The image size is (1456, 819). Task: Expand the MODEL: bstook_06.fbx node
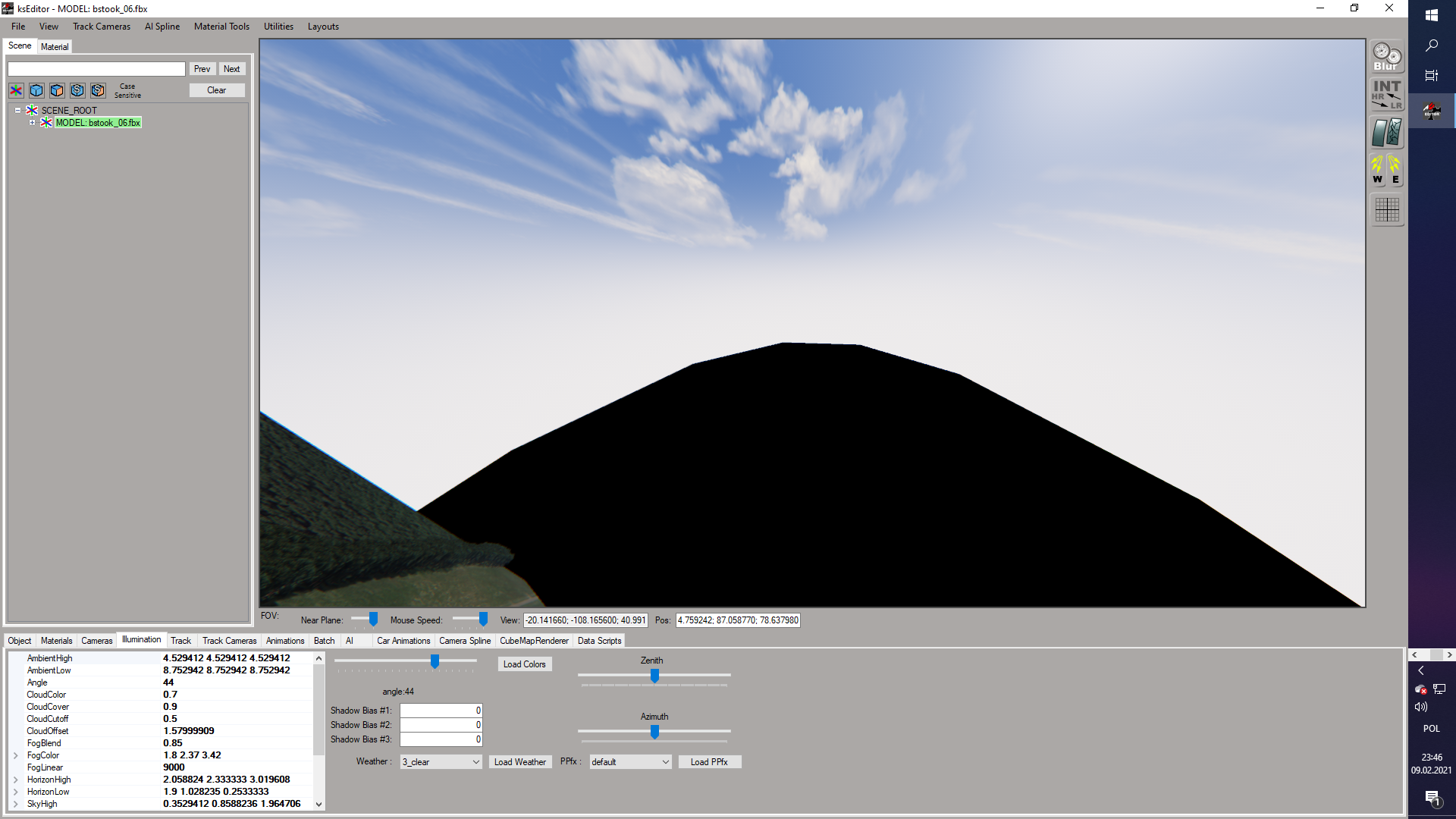[32, 122]
